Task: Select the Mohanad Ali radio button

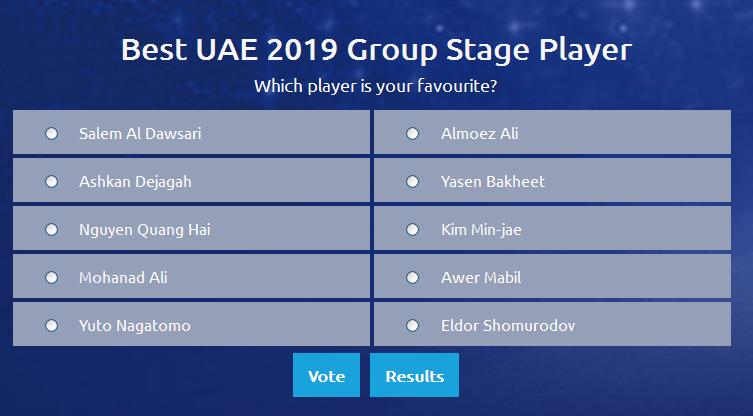Action: 51,278
